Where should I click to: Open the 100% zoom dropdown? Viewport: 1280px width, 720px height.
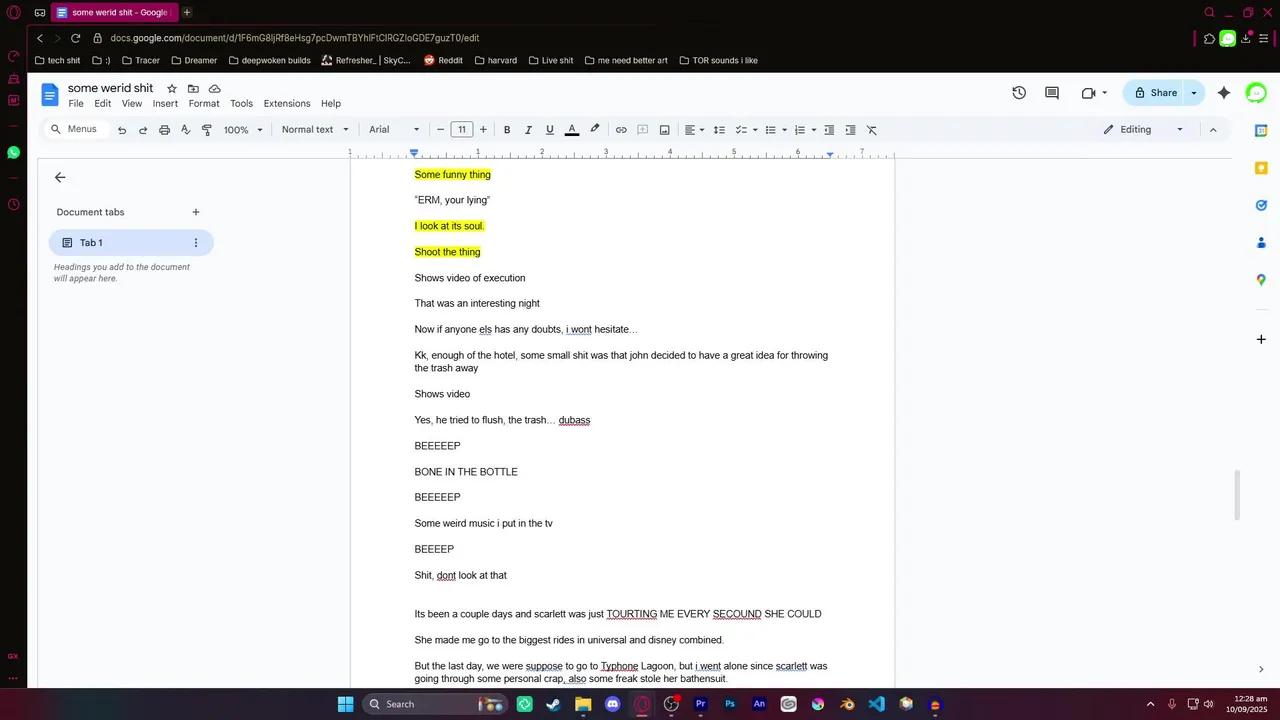[243, 130]
